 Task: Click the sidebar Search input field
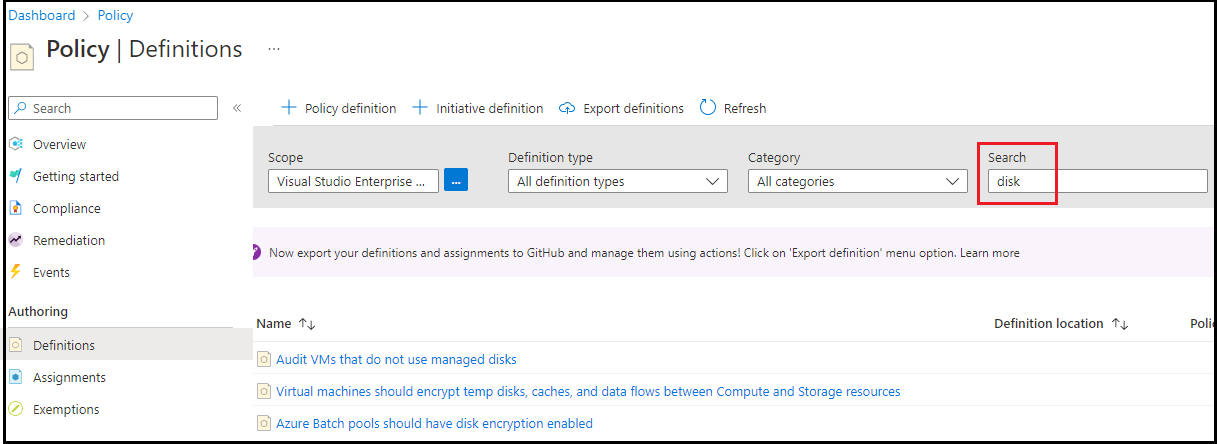(112, 108)
